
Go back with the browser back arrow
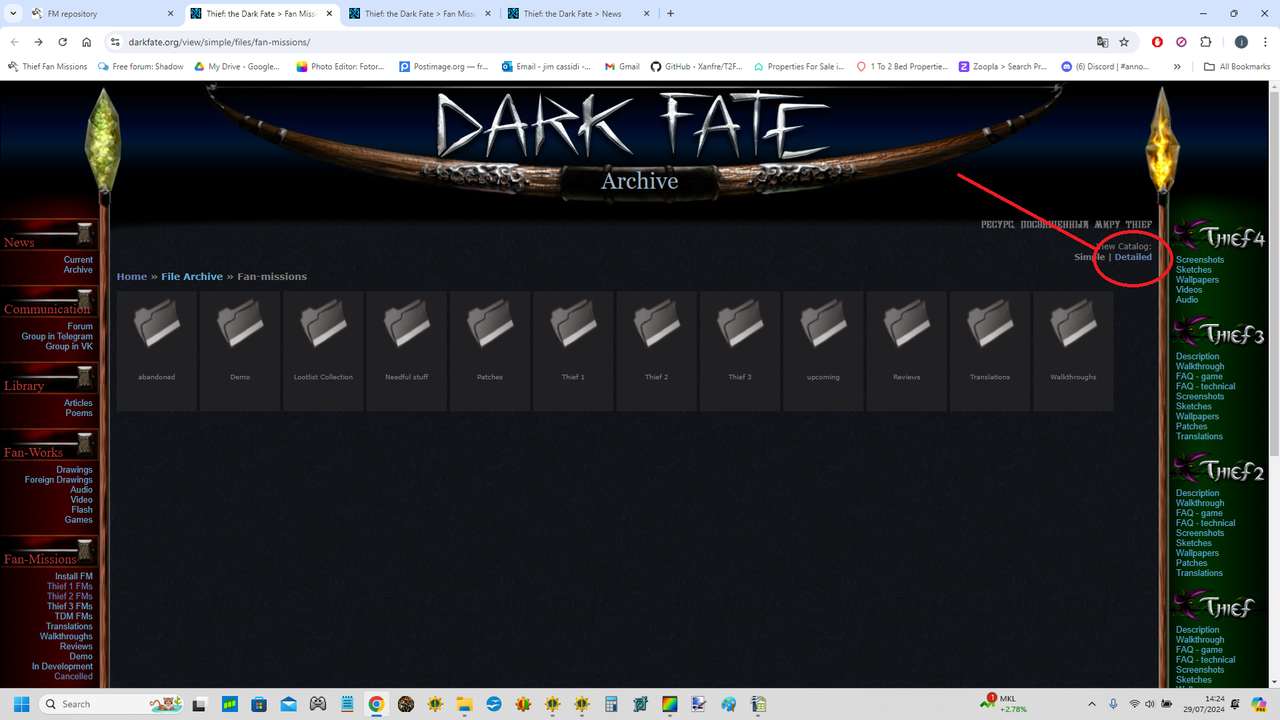pos(14,42)
